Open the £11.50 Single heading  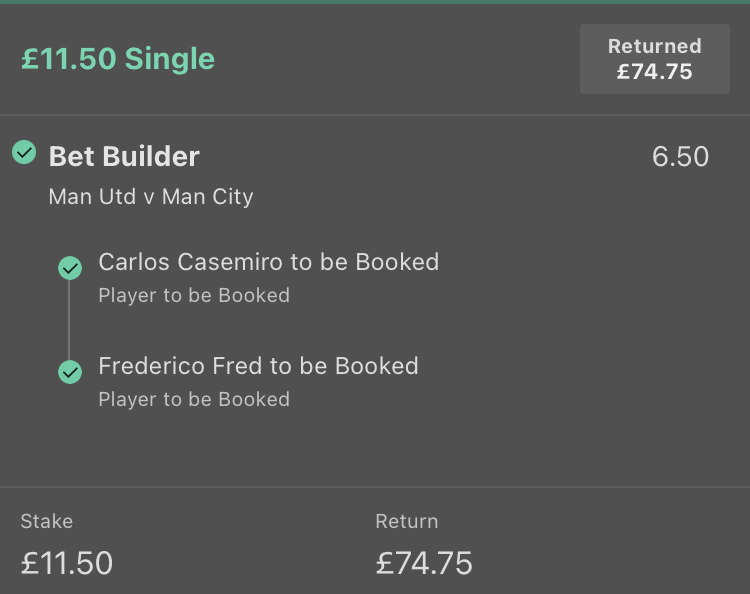pos(118,59)
